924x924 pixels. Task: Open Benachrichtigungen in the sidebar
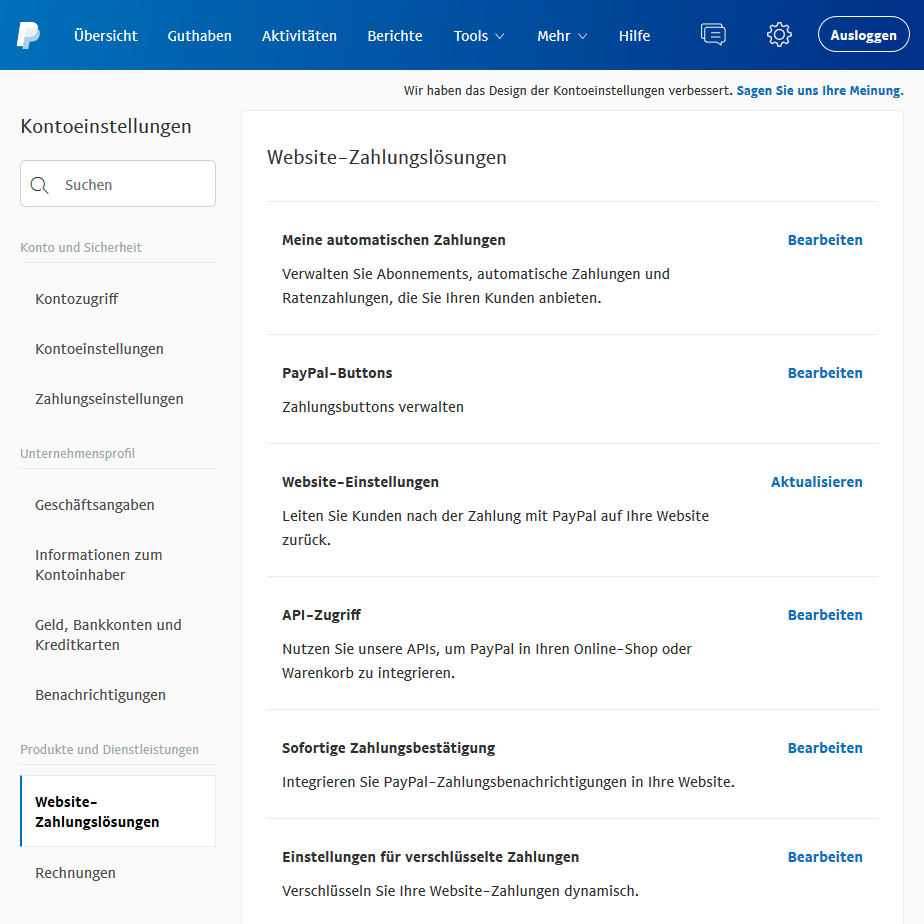(x=100, y=695)
